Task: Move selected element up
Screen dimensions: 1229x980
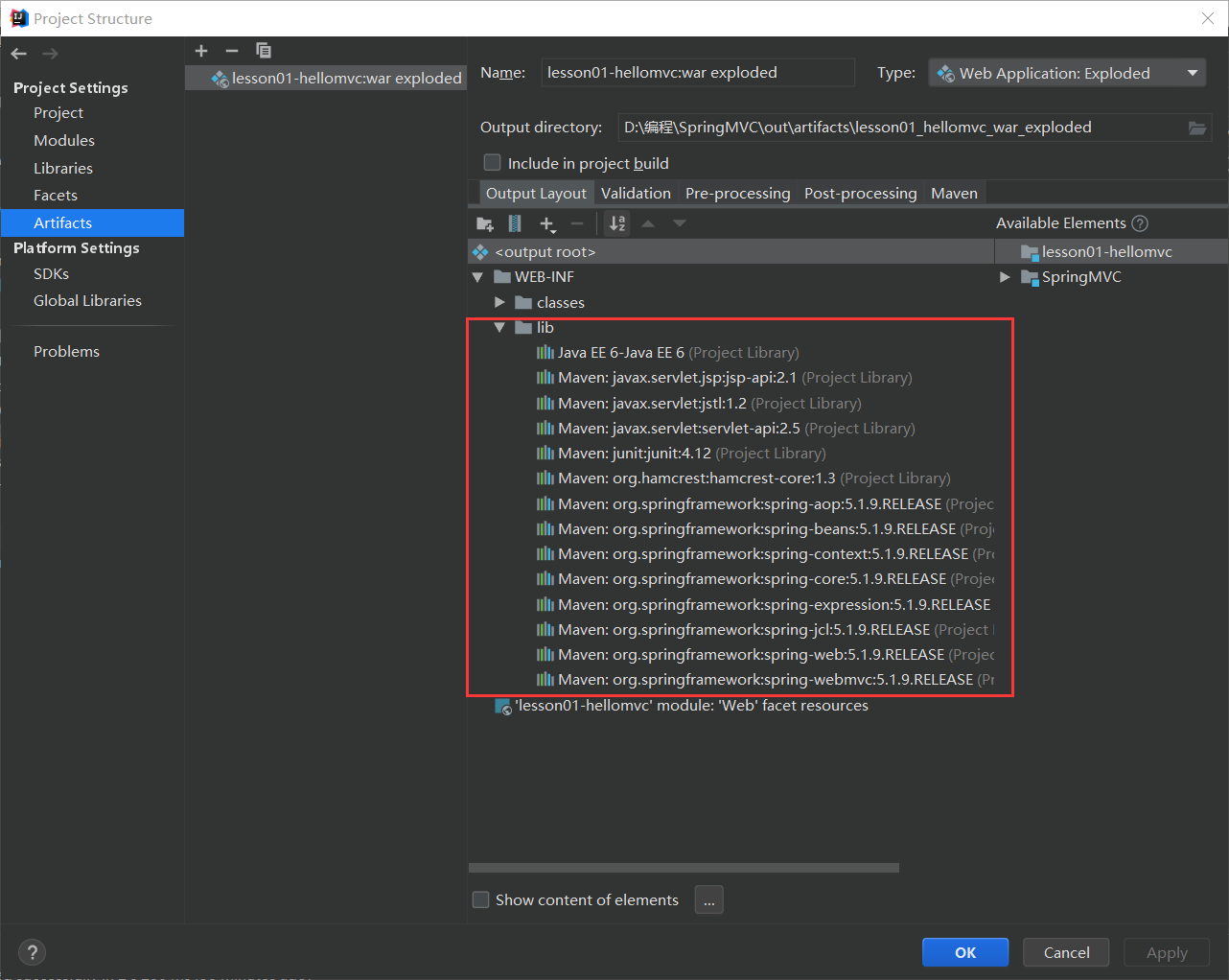Action: (x=648, y=223)
